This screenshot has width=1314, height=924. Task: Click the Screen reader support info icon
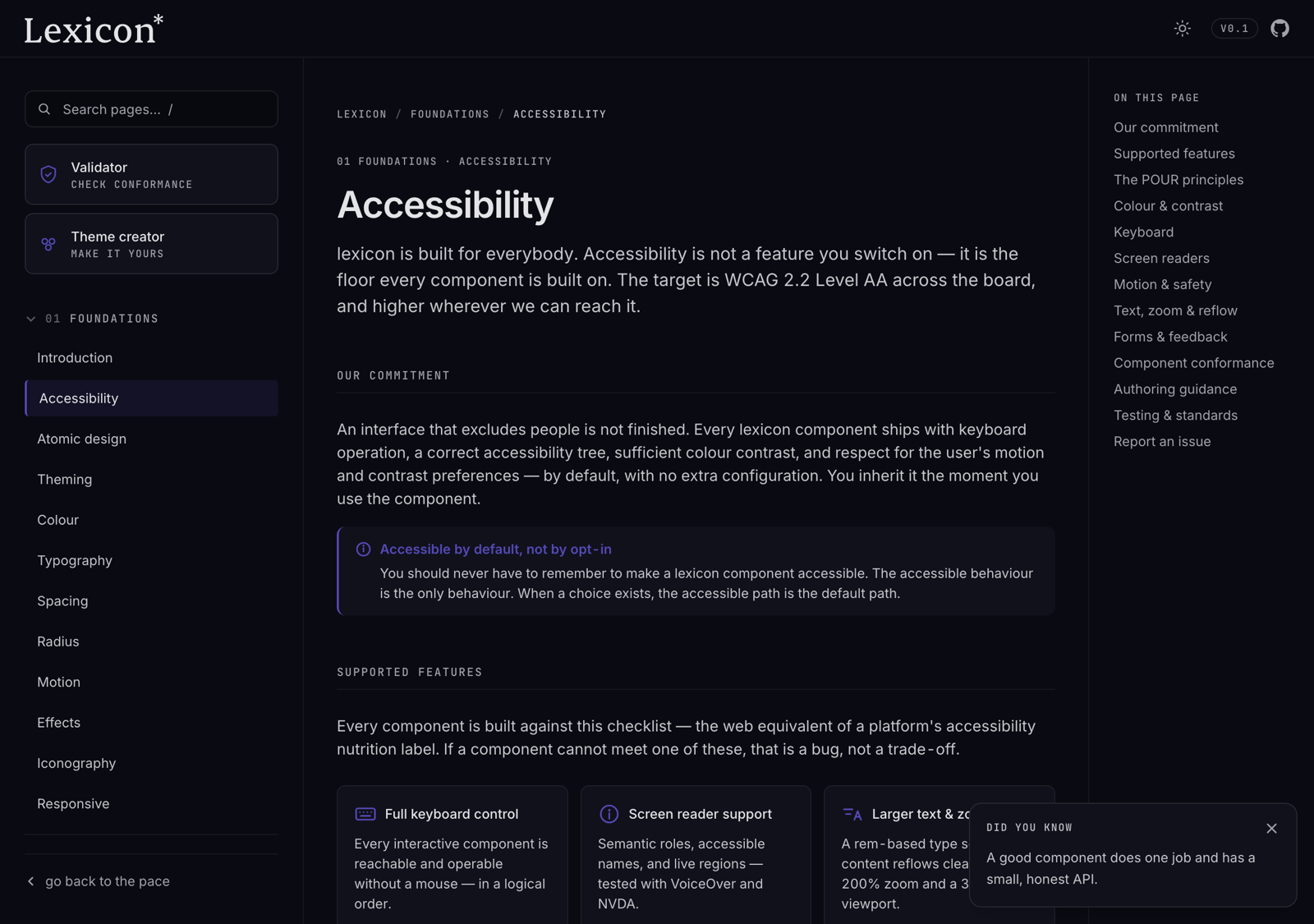click(x=609, y=814)
